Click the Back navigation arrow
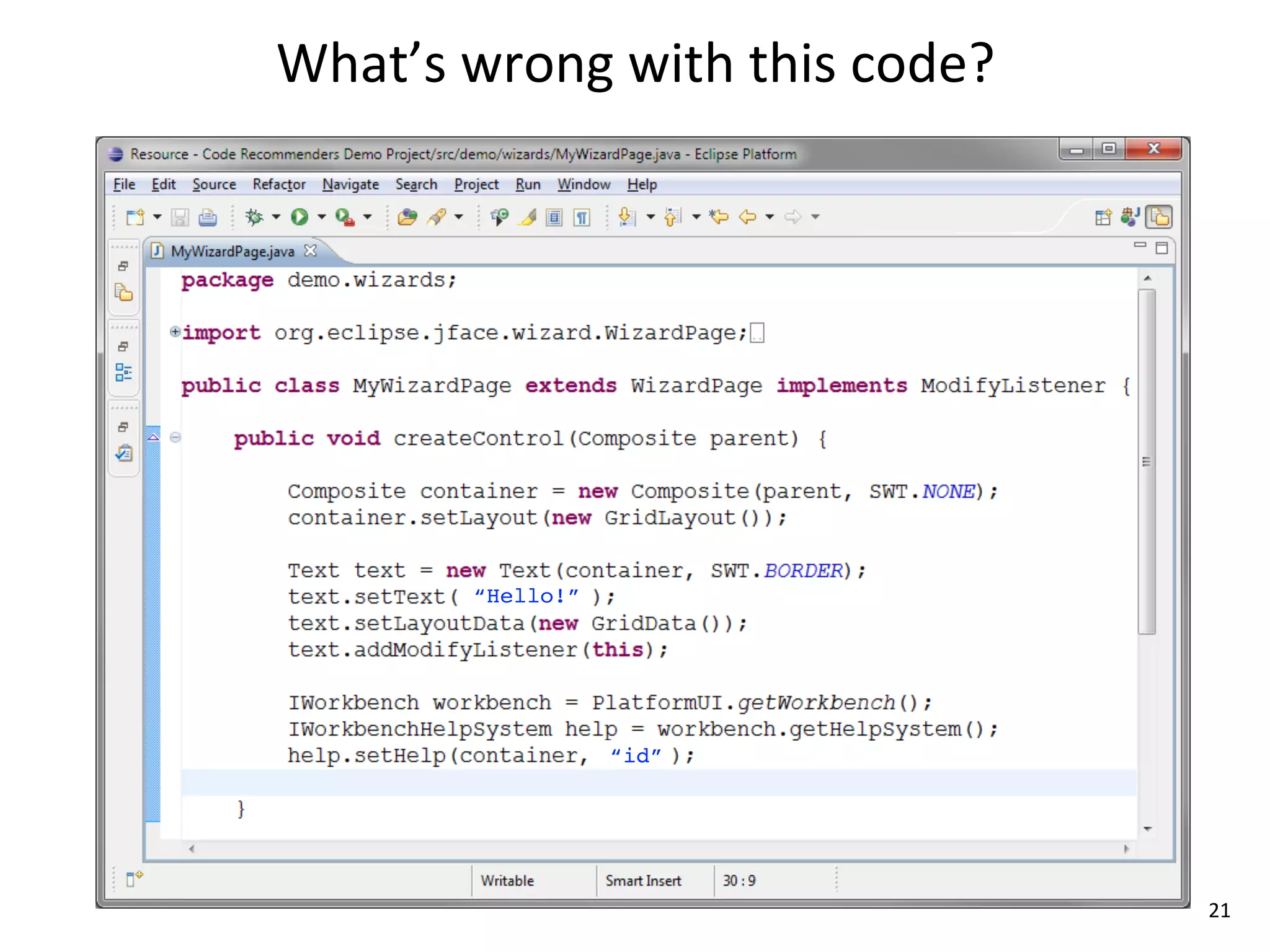 pyautogui.click(x=748, y=217)
